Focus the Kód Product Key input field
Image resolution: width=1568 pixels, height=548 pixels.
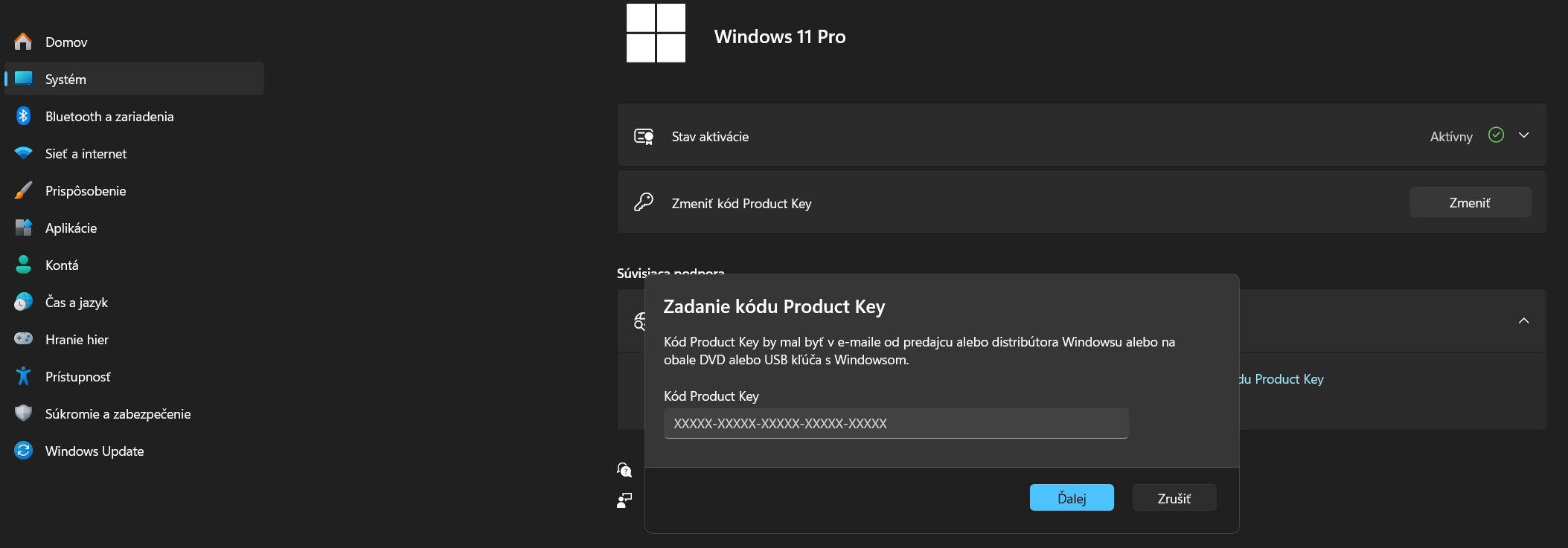(895, 424)
